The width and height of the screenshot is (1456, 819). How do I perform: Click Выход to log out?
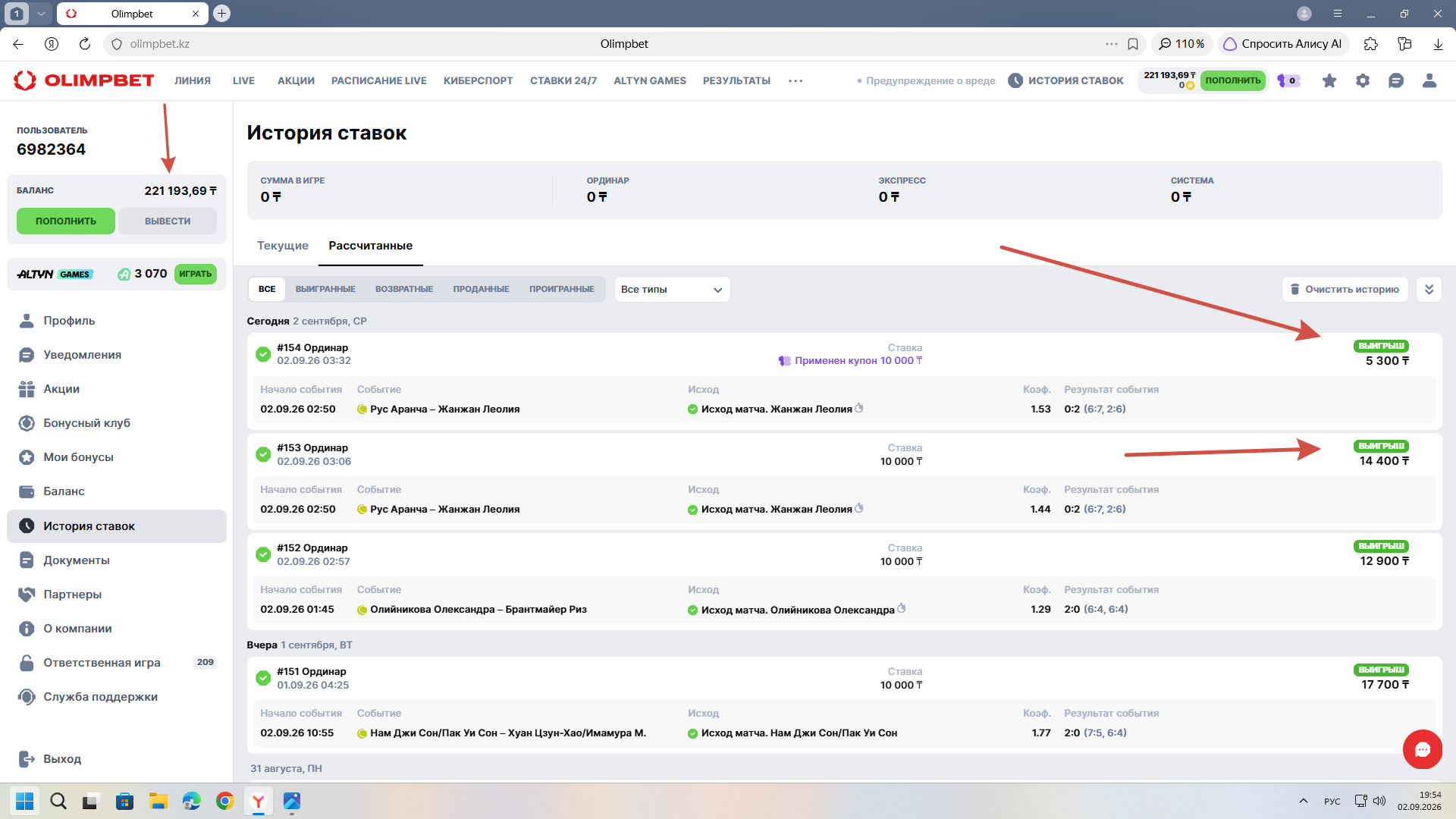(50, 759)
